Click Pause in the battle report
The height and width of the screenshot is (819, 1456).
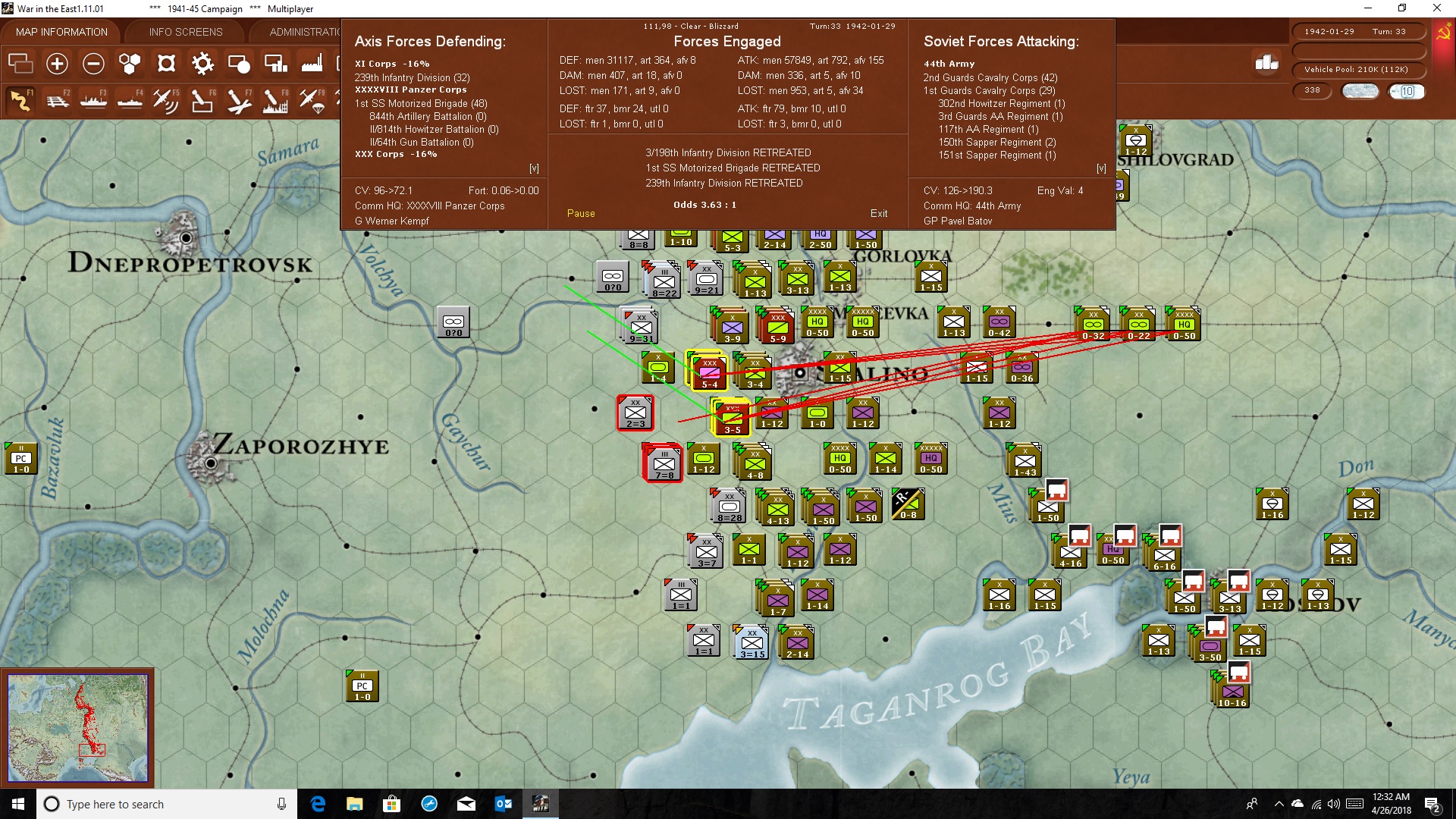(581, 213)
